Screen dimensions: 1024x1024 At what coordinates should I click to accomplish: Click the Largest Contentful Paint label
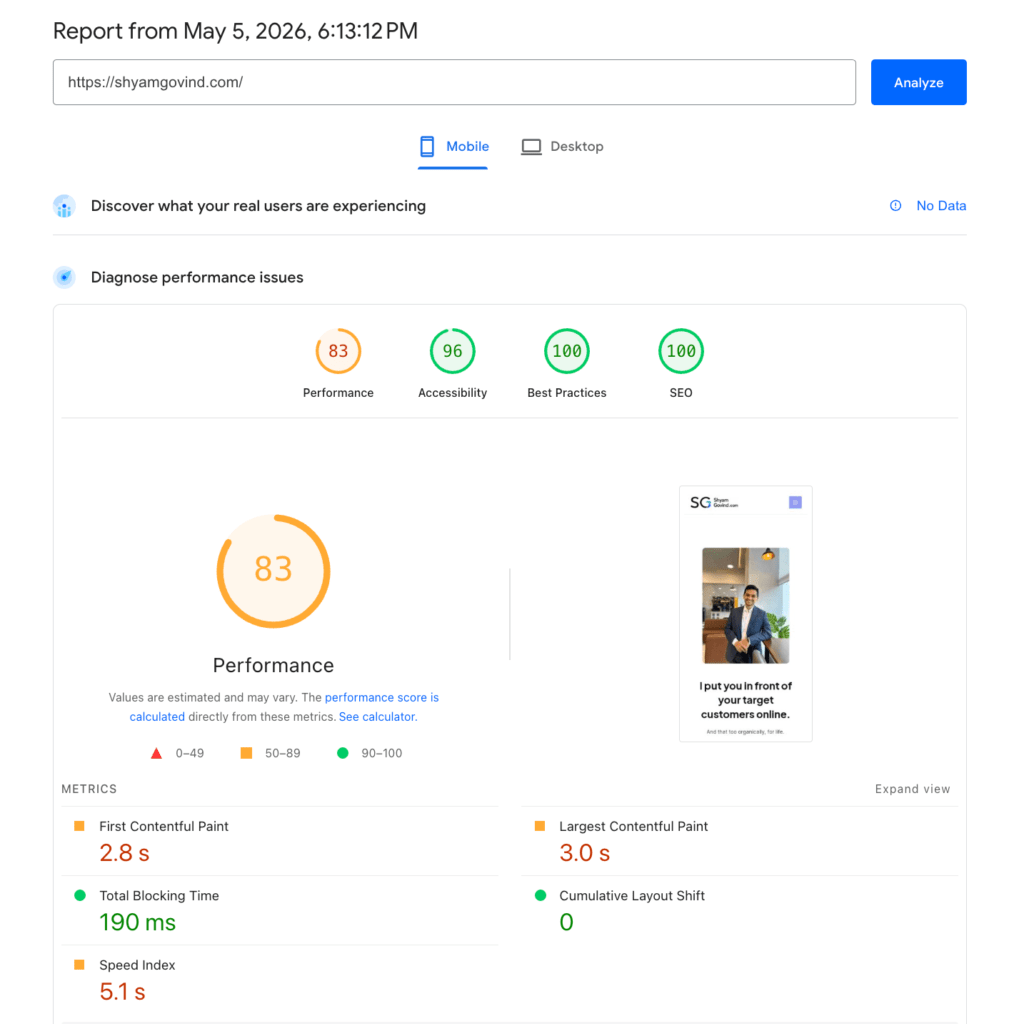633,826
